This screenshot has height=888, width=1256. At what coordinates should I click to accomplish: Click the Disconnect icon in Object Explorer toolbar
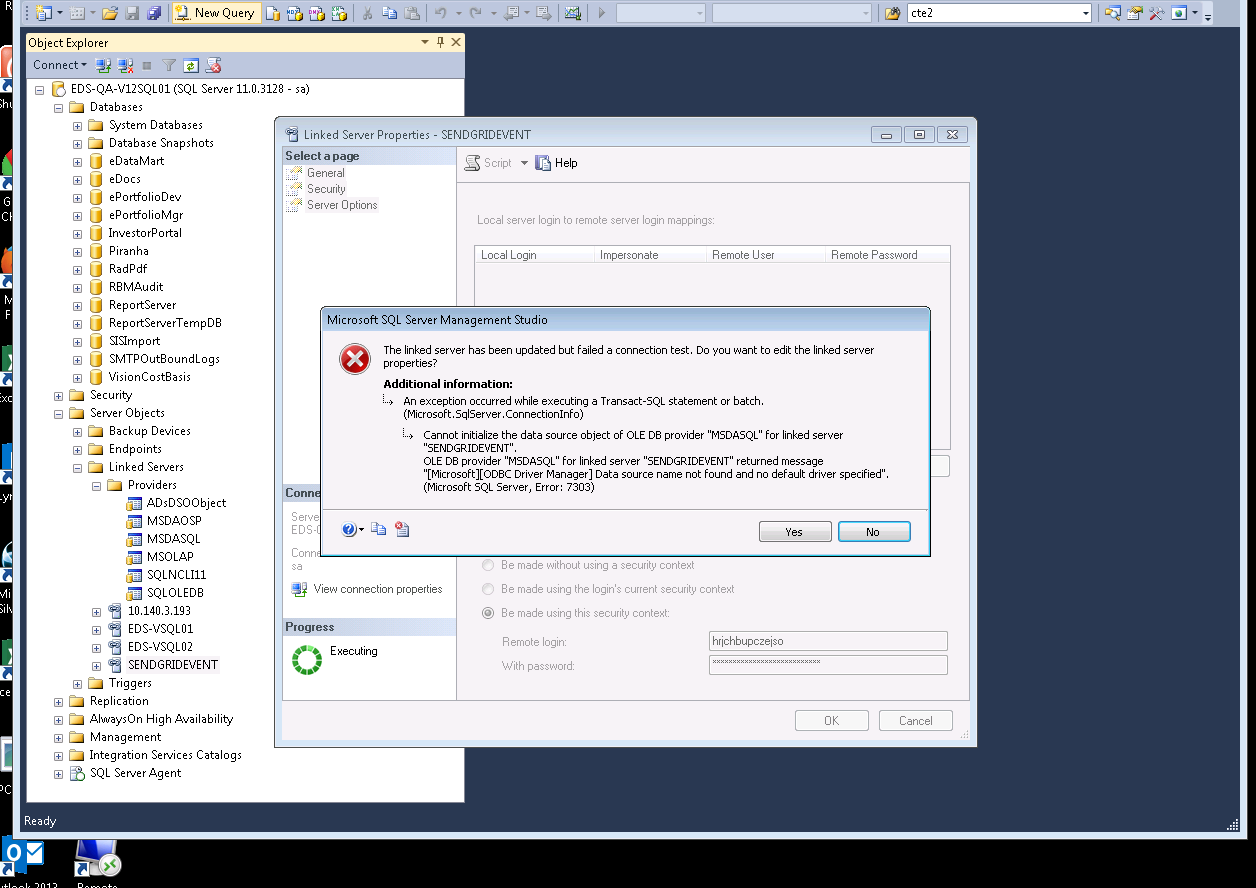pyautogui.click(x=125, y=65)
